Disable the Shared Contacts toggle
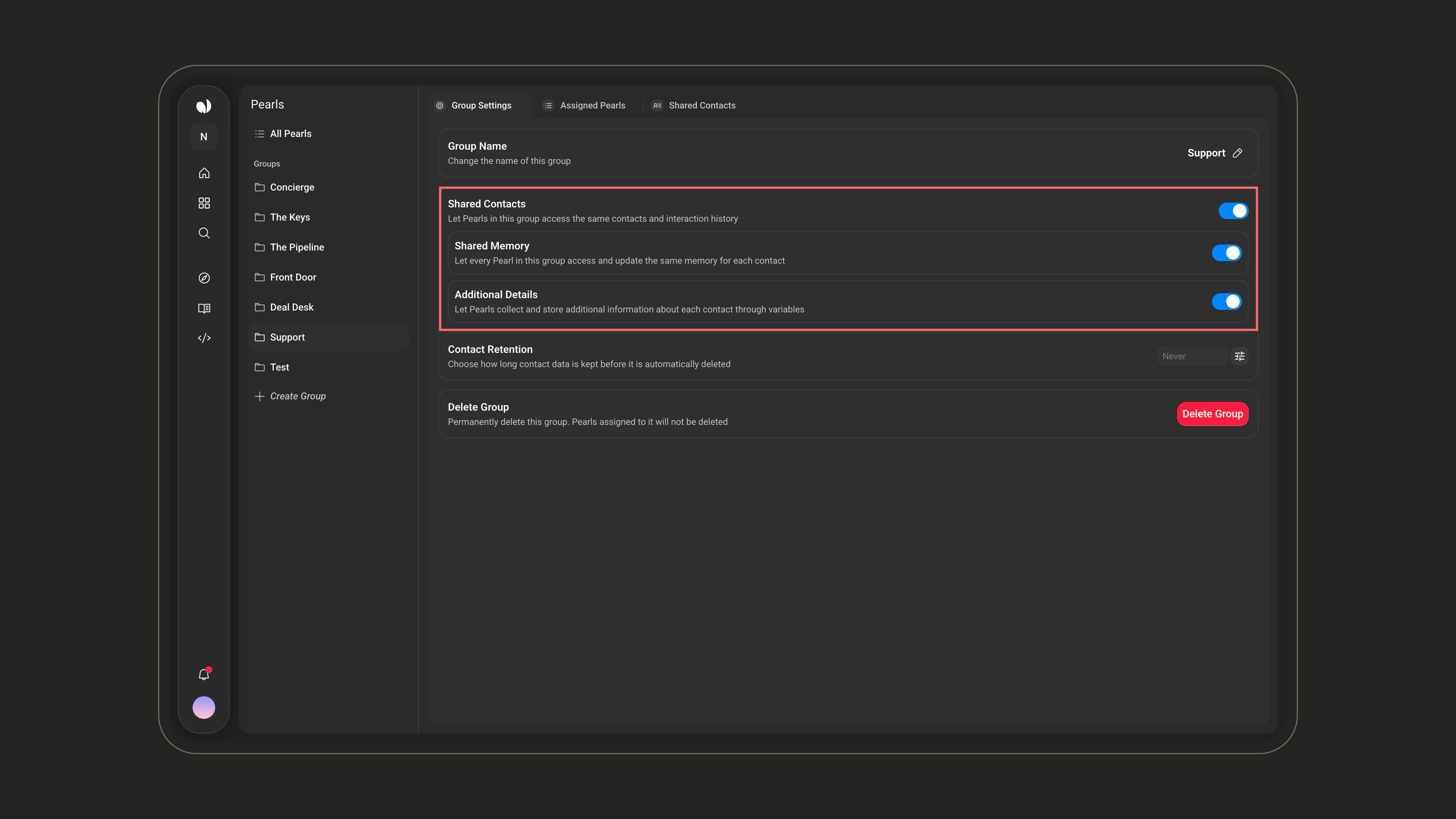The width and height of the screenshot is (1456, 819). pos(1233,211)
